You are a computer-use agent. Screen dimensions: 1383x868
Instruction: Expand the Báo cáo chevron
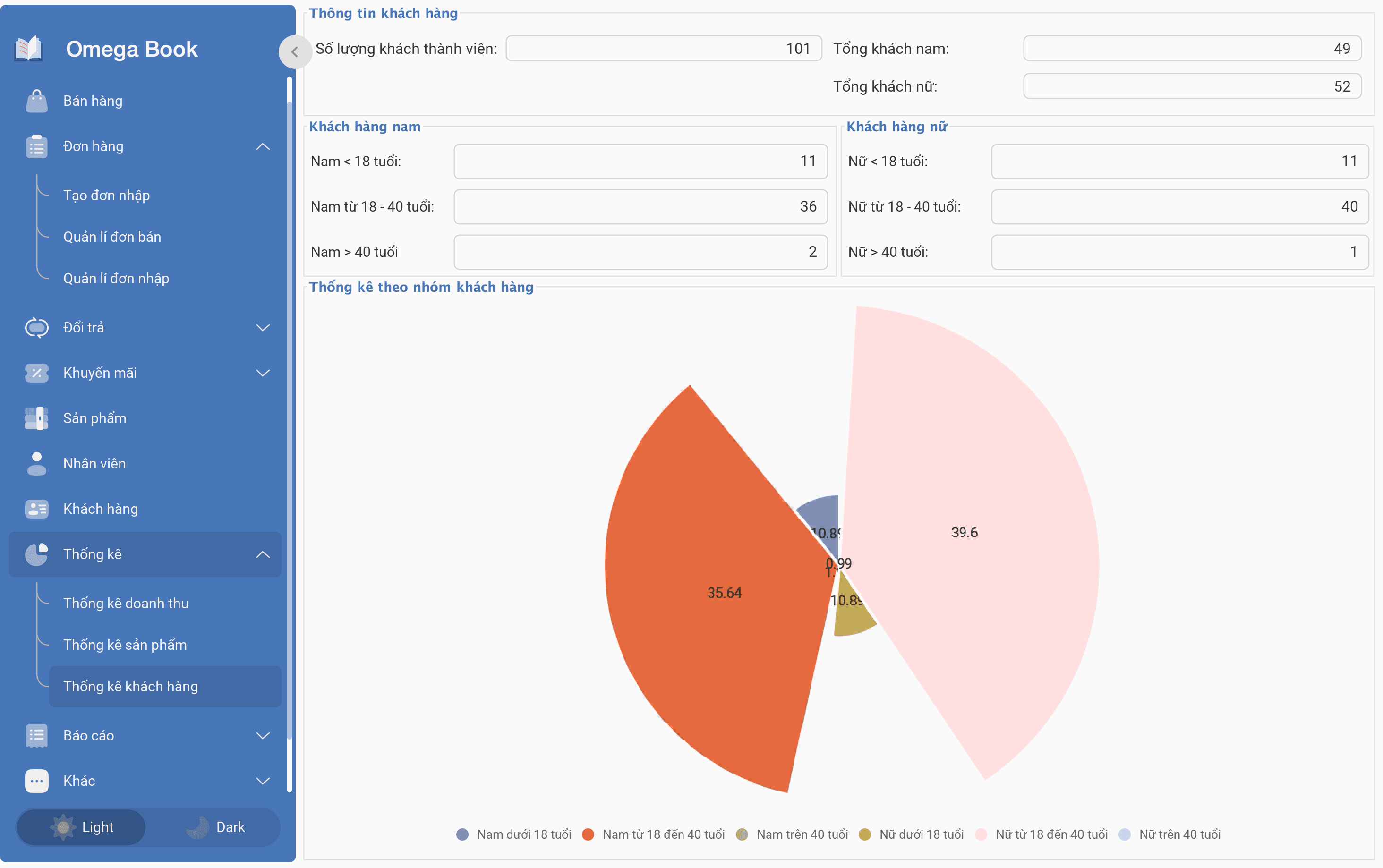pos(263,736)
